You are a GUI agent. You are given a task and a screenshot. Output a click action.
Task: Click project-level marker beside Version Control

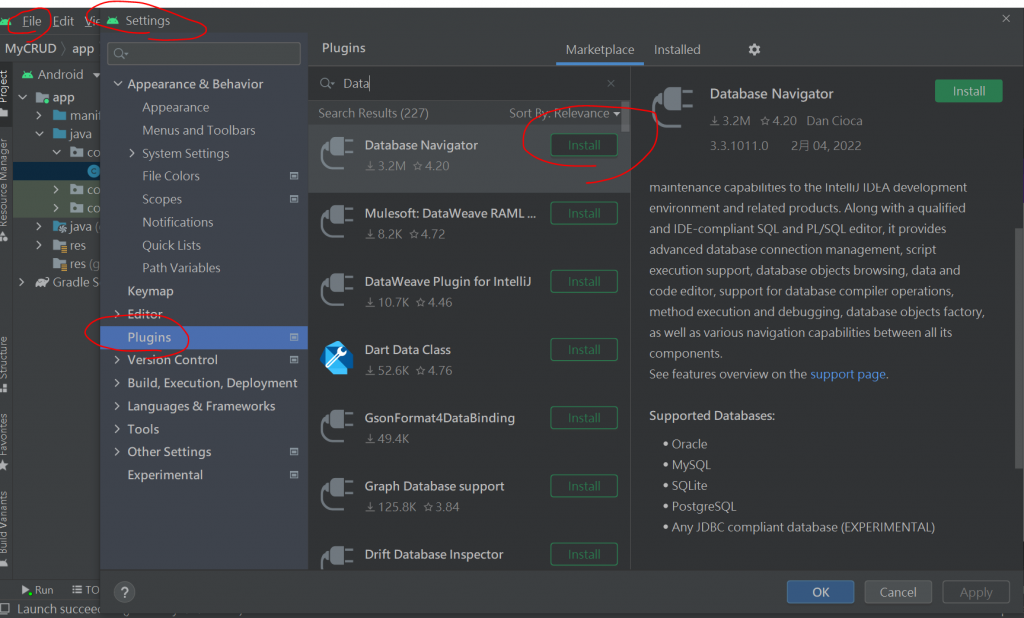pos(294,359)
